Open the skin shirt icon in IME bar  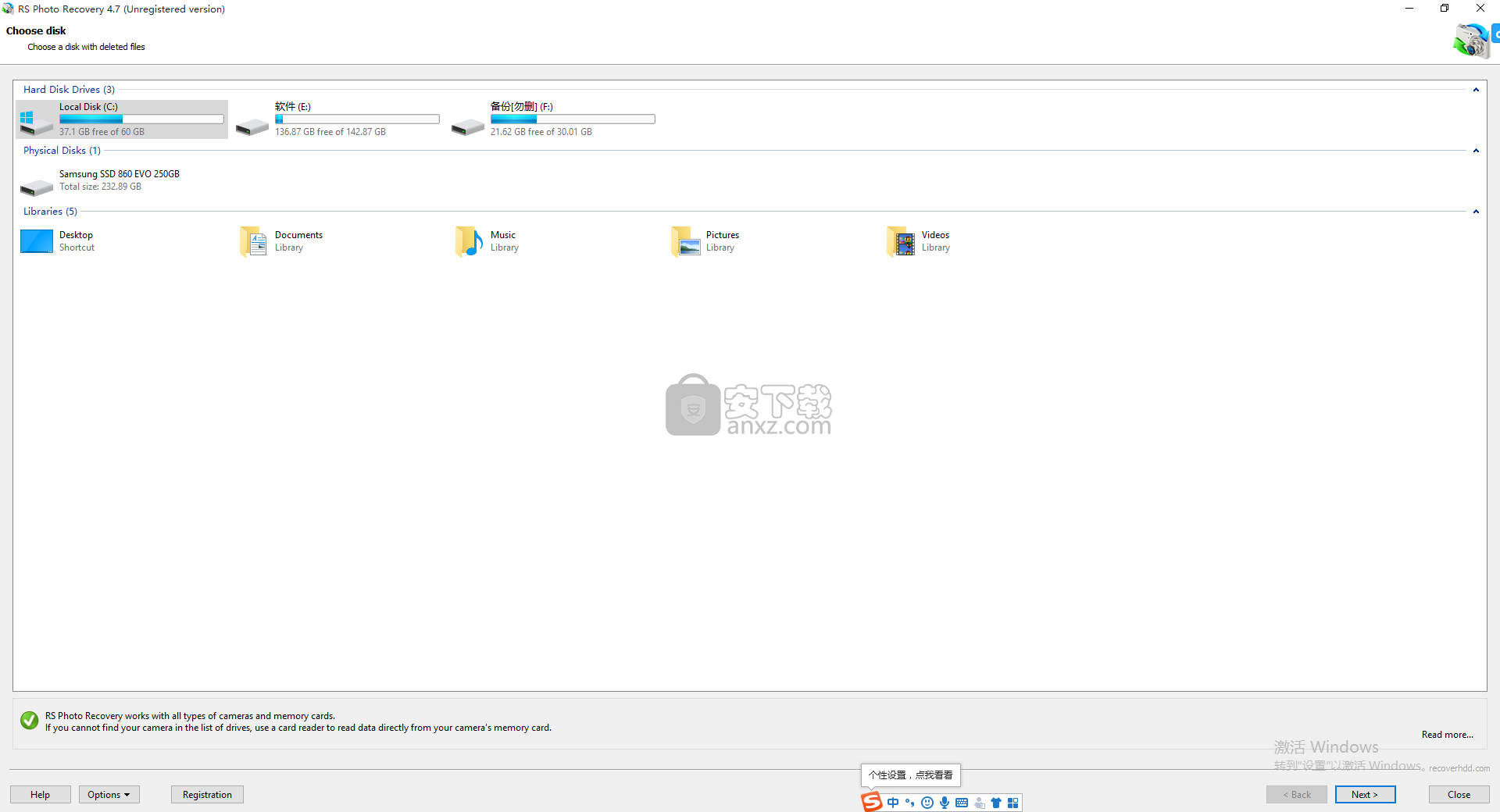point(996,803)
